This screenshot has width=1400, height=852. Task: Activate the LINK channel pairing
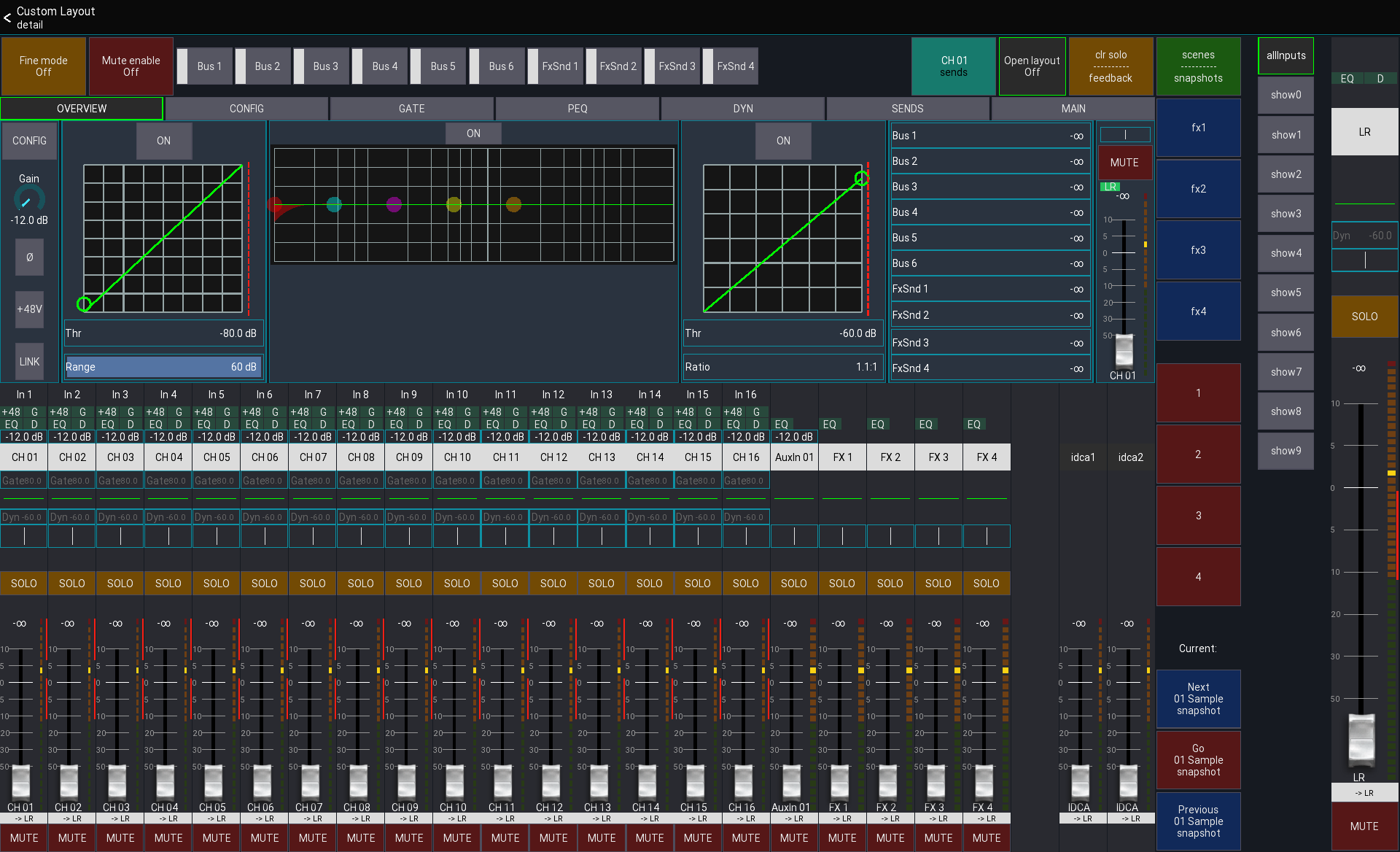28,361
